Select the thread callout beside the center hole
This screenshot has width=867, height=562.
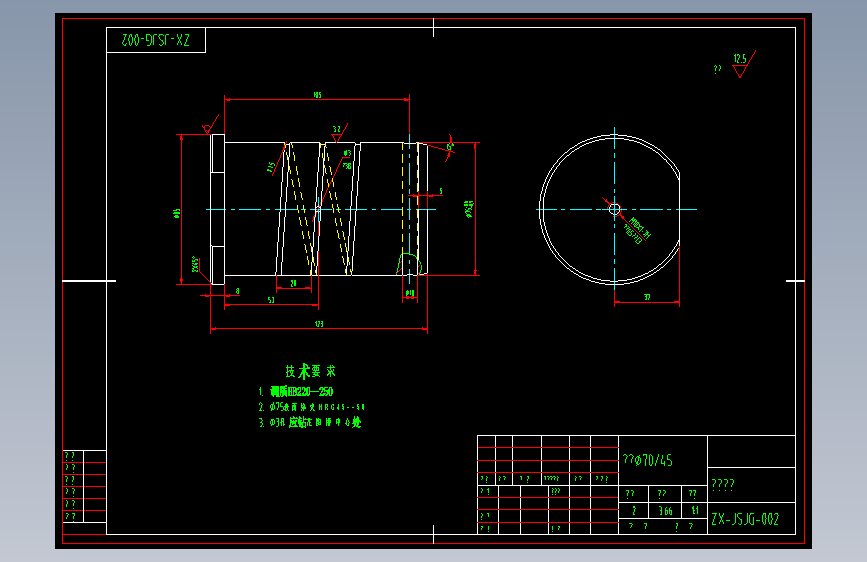click(x=637, y=230)
